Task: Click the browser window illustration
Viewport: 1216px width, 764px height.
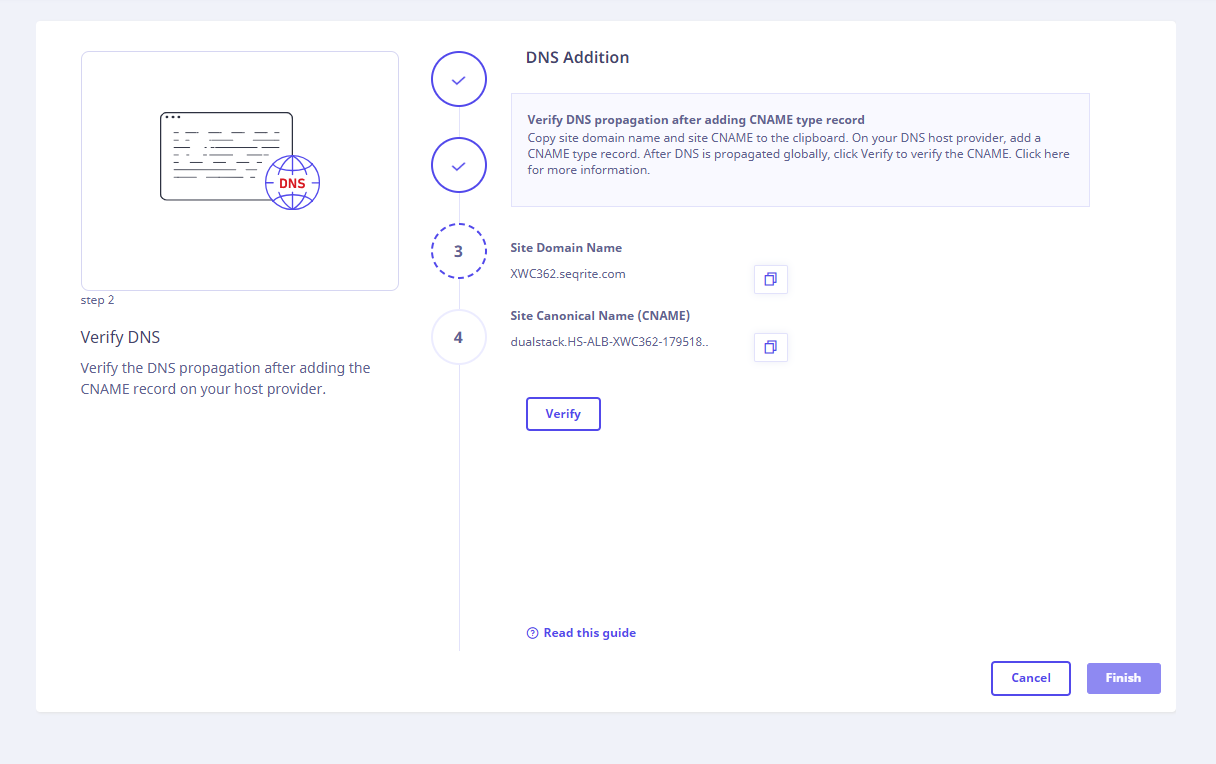Action: click(226, 156)
